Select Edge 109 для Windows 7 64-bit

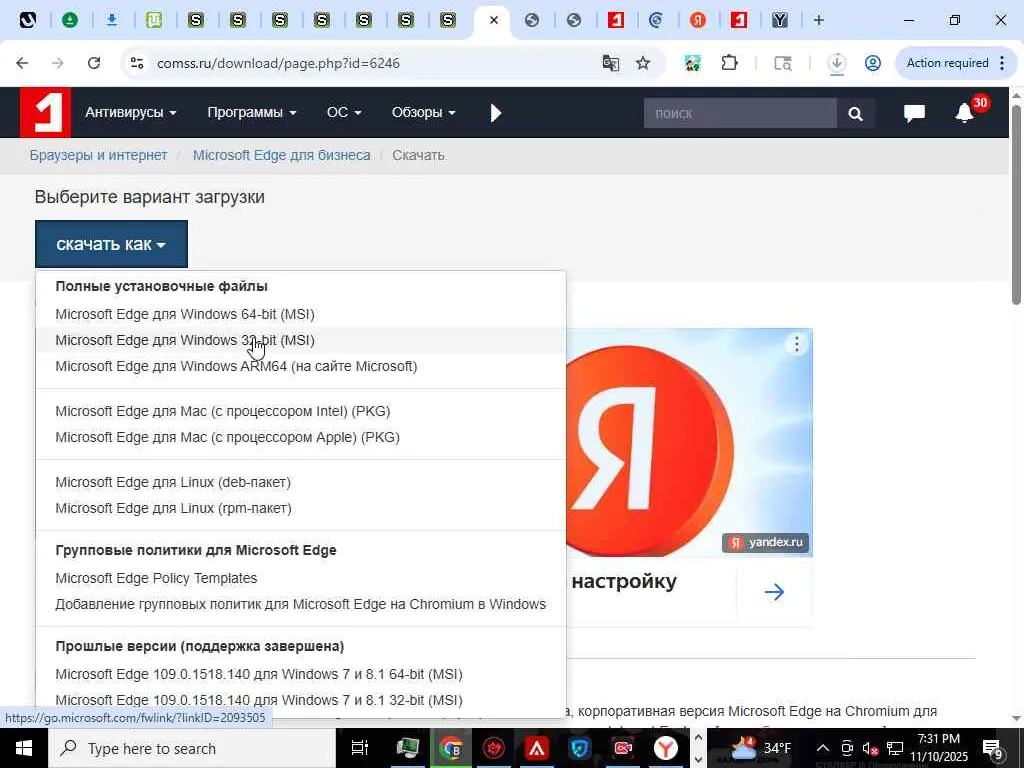click(259, 675)
